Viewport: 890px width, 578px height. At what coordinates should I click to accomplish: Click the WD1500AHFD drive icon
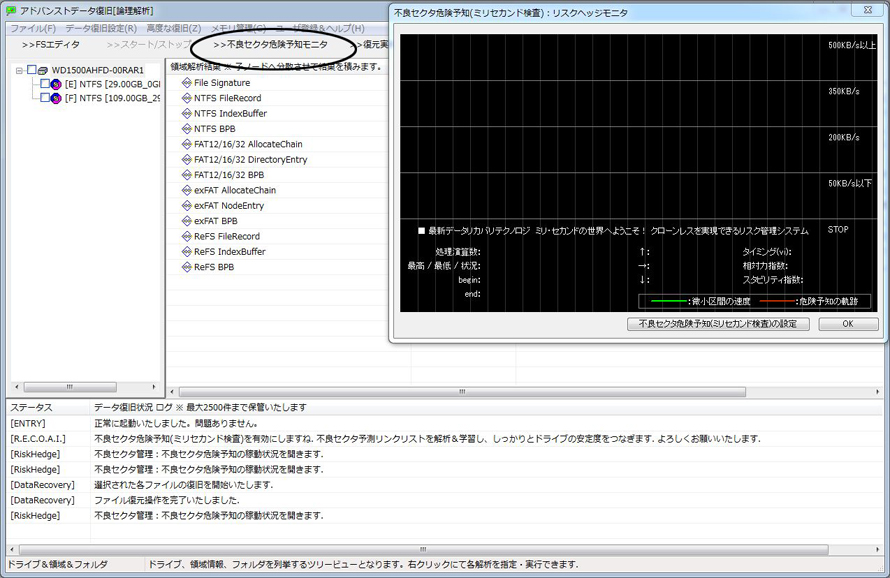(43, 70)
